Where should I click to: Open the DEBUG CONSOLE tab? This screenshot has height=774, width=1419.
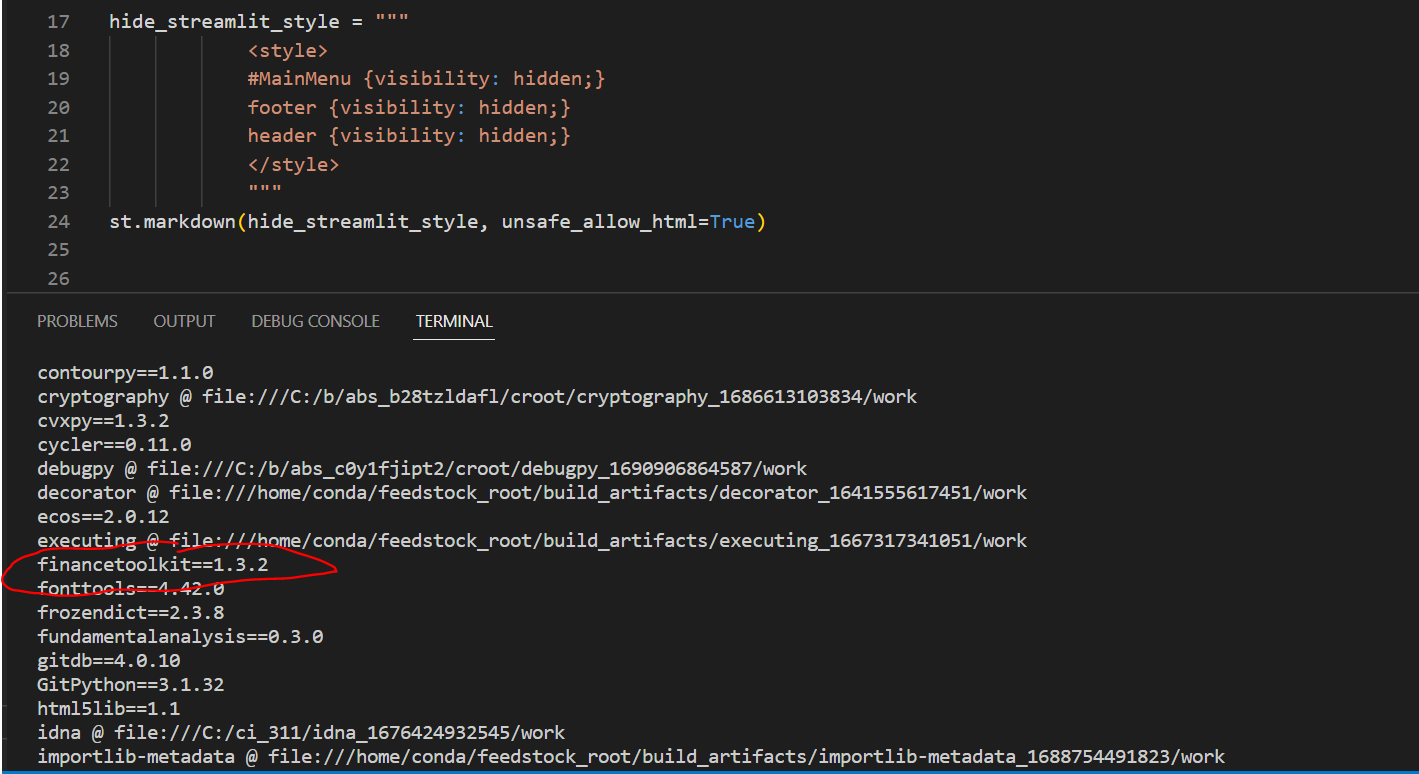click(x=315, y=321)
